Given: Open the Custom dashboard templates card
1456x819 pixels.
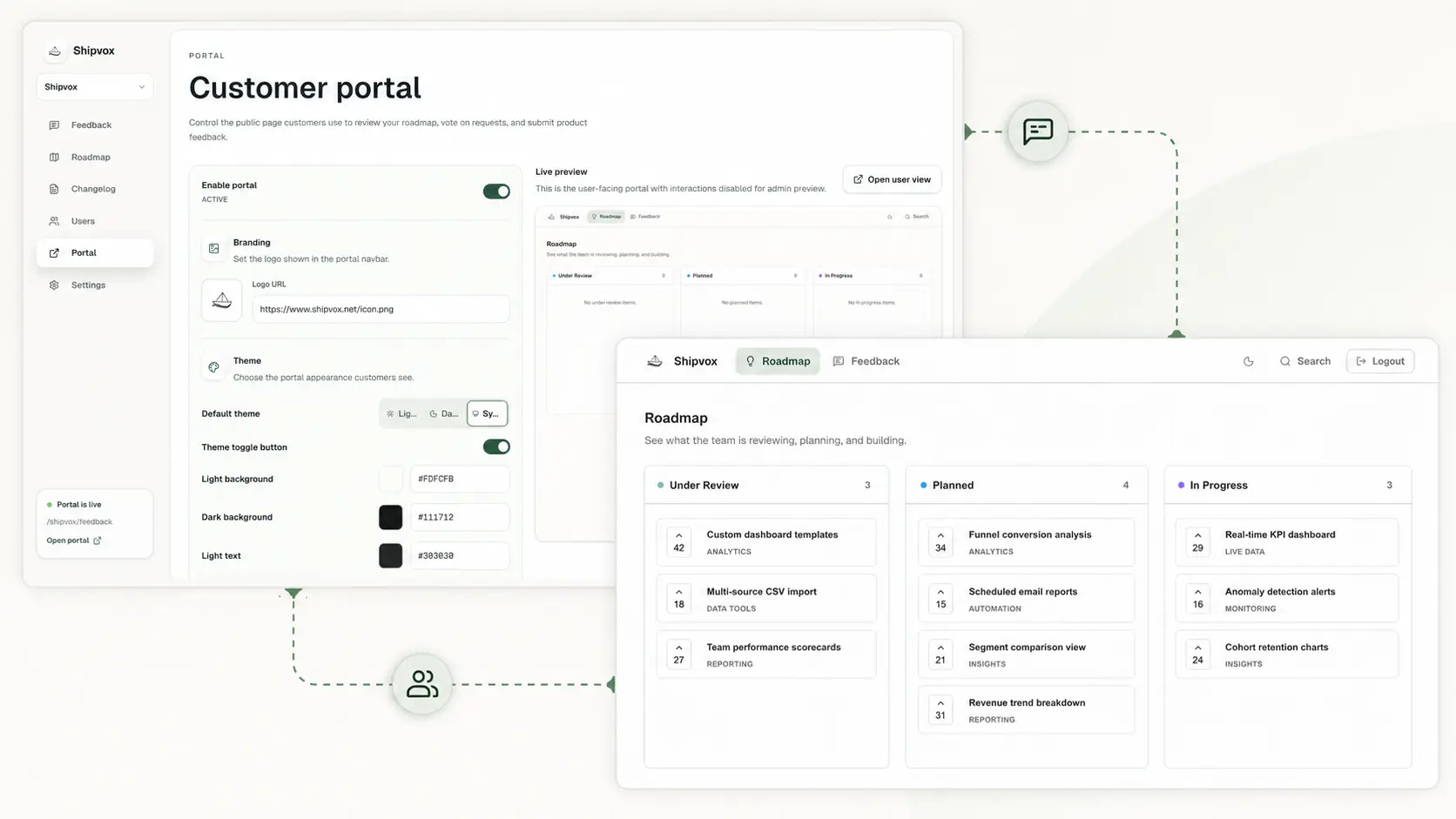Looking at the screenshot, I should click(766, 542).
